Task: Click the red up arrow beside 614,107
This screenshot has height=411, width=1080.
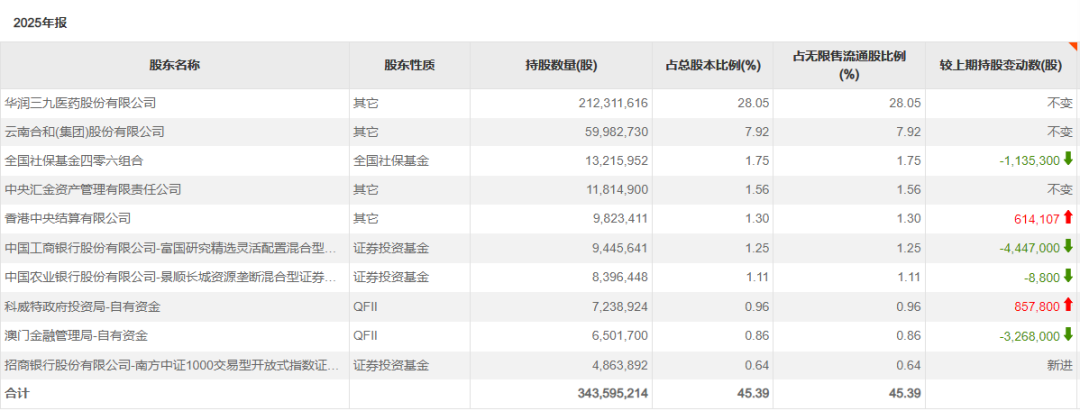Action: pos(1068,218)
